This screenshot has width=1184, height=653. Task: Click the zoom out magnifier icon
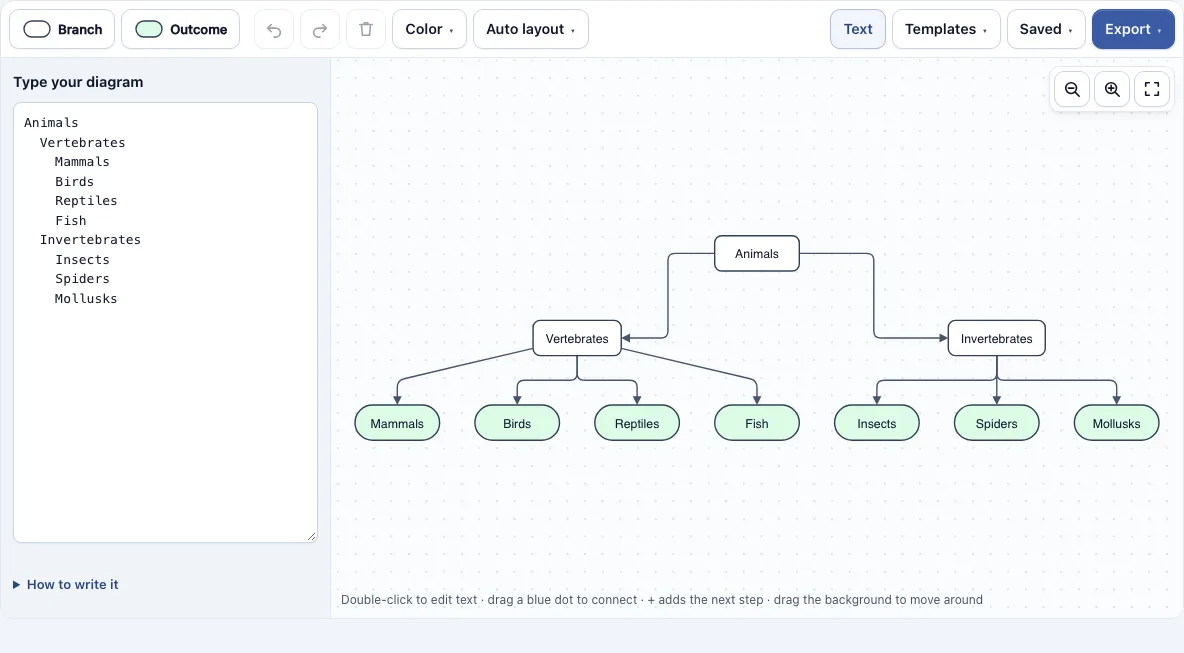(1072, 89)
